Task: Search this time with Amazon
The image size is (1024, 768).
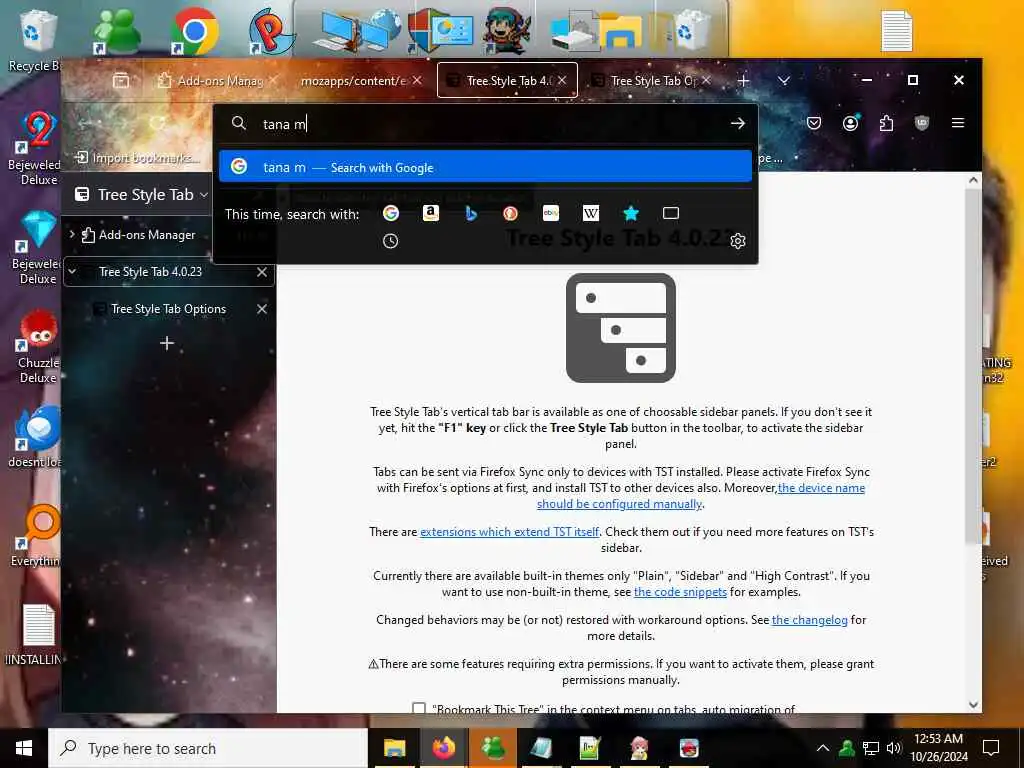Action: pyautogui.click(x=430, y=213)
